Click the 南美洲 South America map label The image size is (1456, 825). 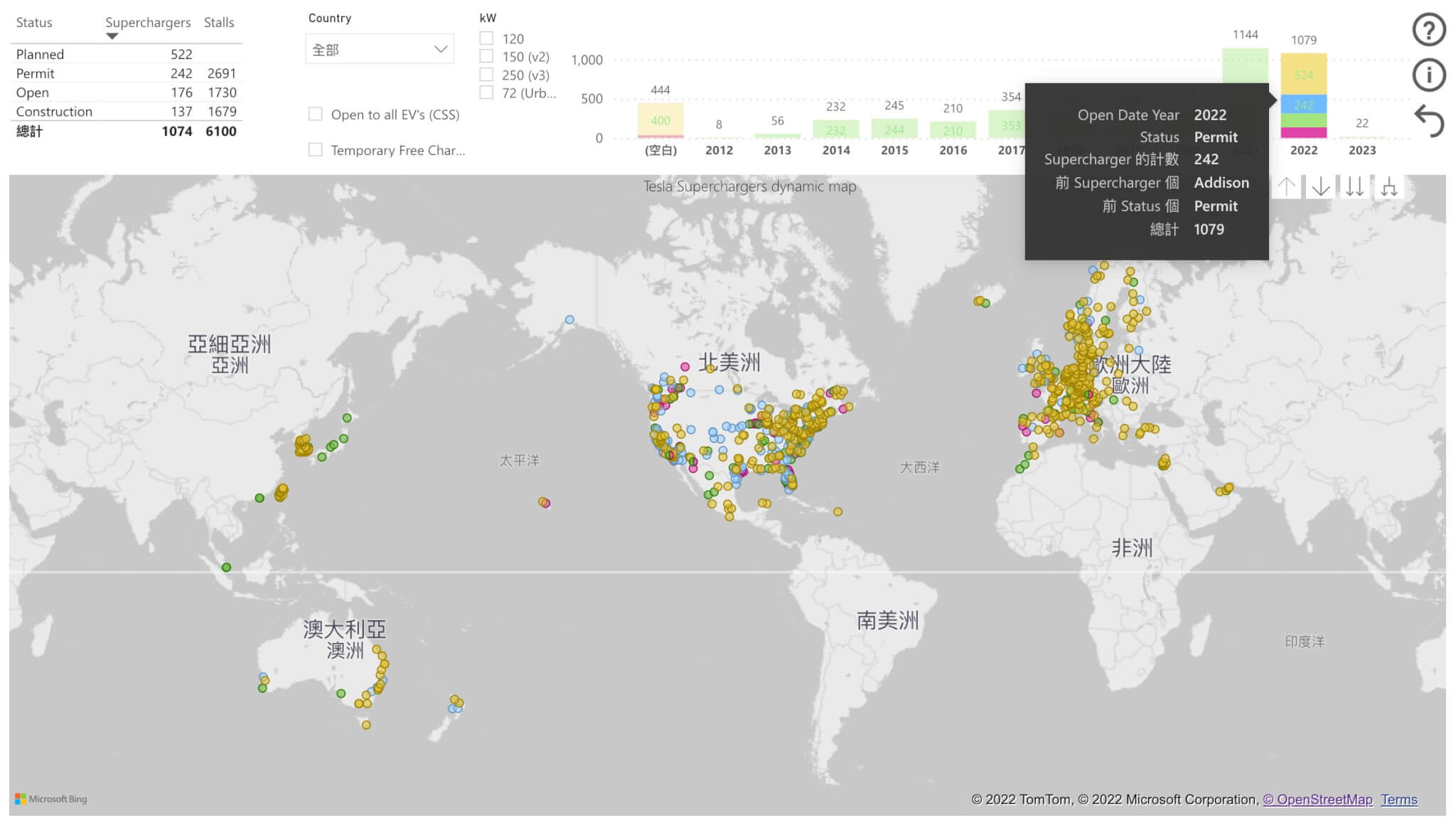pyautogui.click(x=887, y=620)
